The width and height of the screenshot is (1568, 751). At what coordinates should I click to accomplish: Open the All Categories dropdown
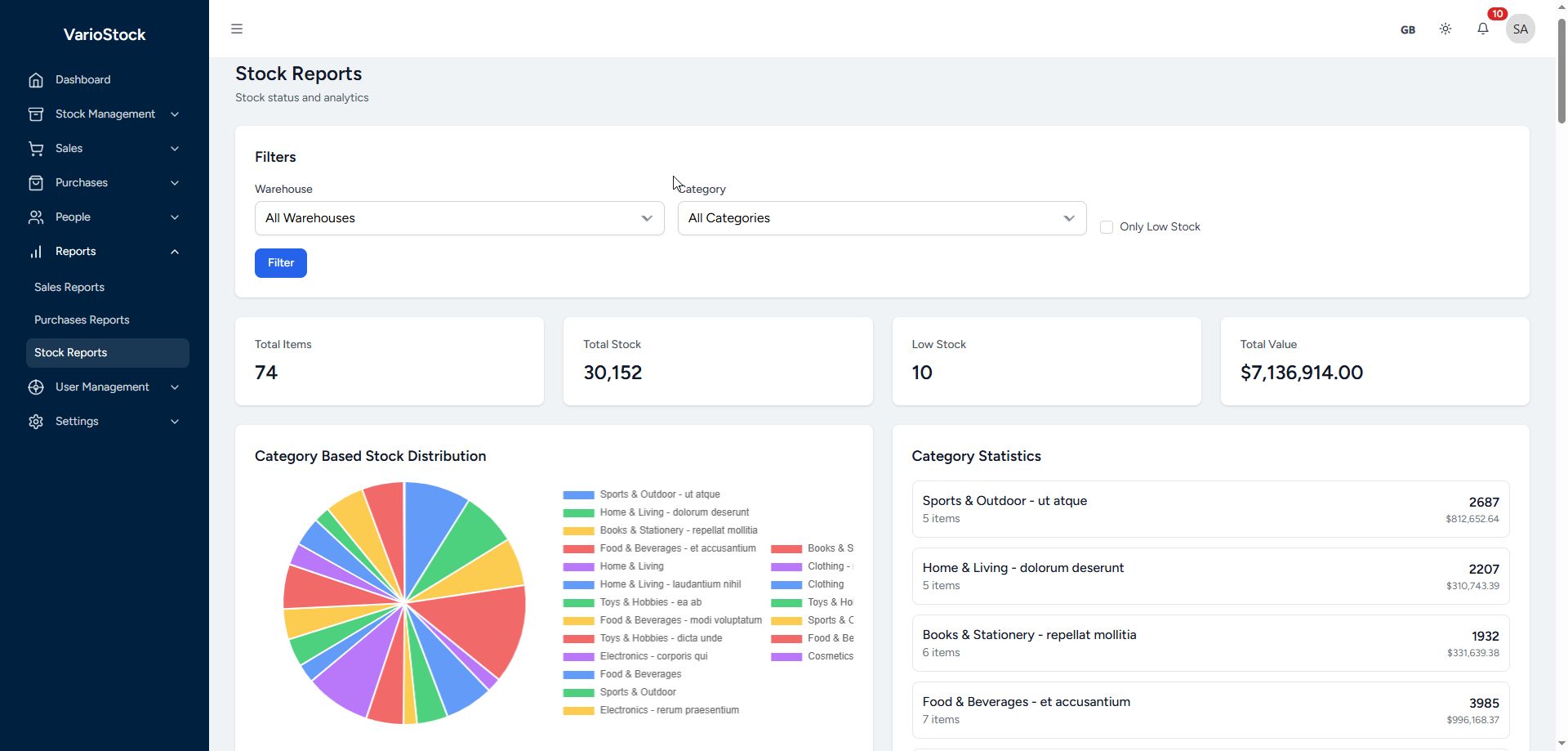(x=881, y=218)
